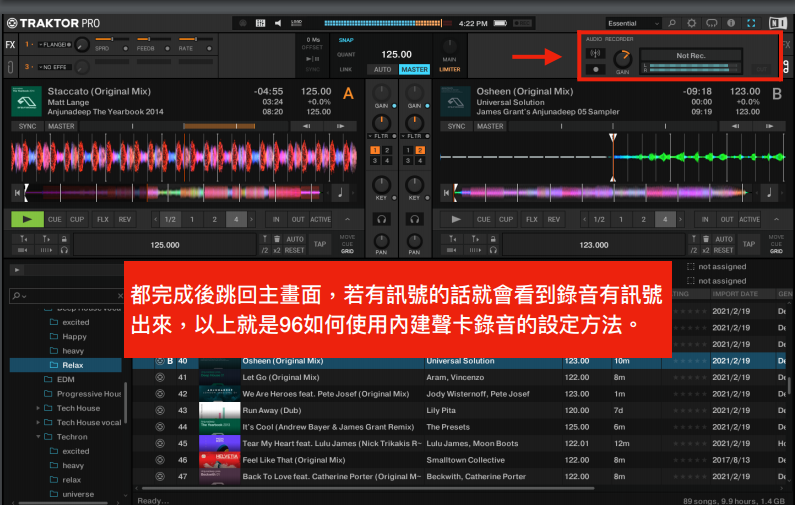Open the Native Instruments logo menu
The image size is (795, 505).
[x=778, y=23]
